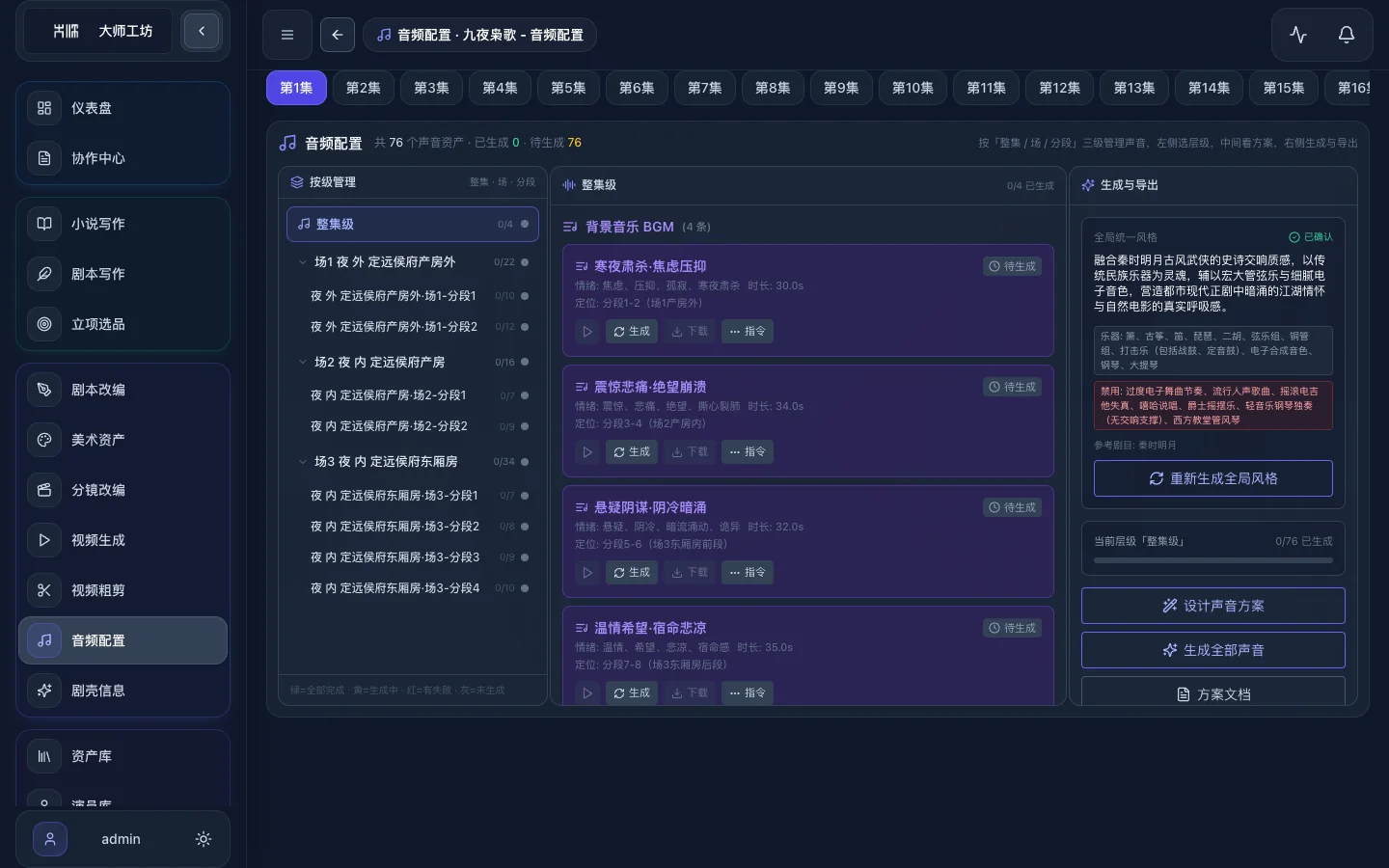Collapse 场2 夜 内 定远侯府产房 tree node
The height and width of the screenshot is (868, 1389).
point(302,363)
